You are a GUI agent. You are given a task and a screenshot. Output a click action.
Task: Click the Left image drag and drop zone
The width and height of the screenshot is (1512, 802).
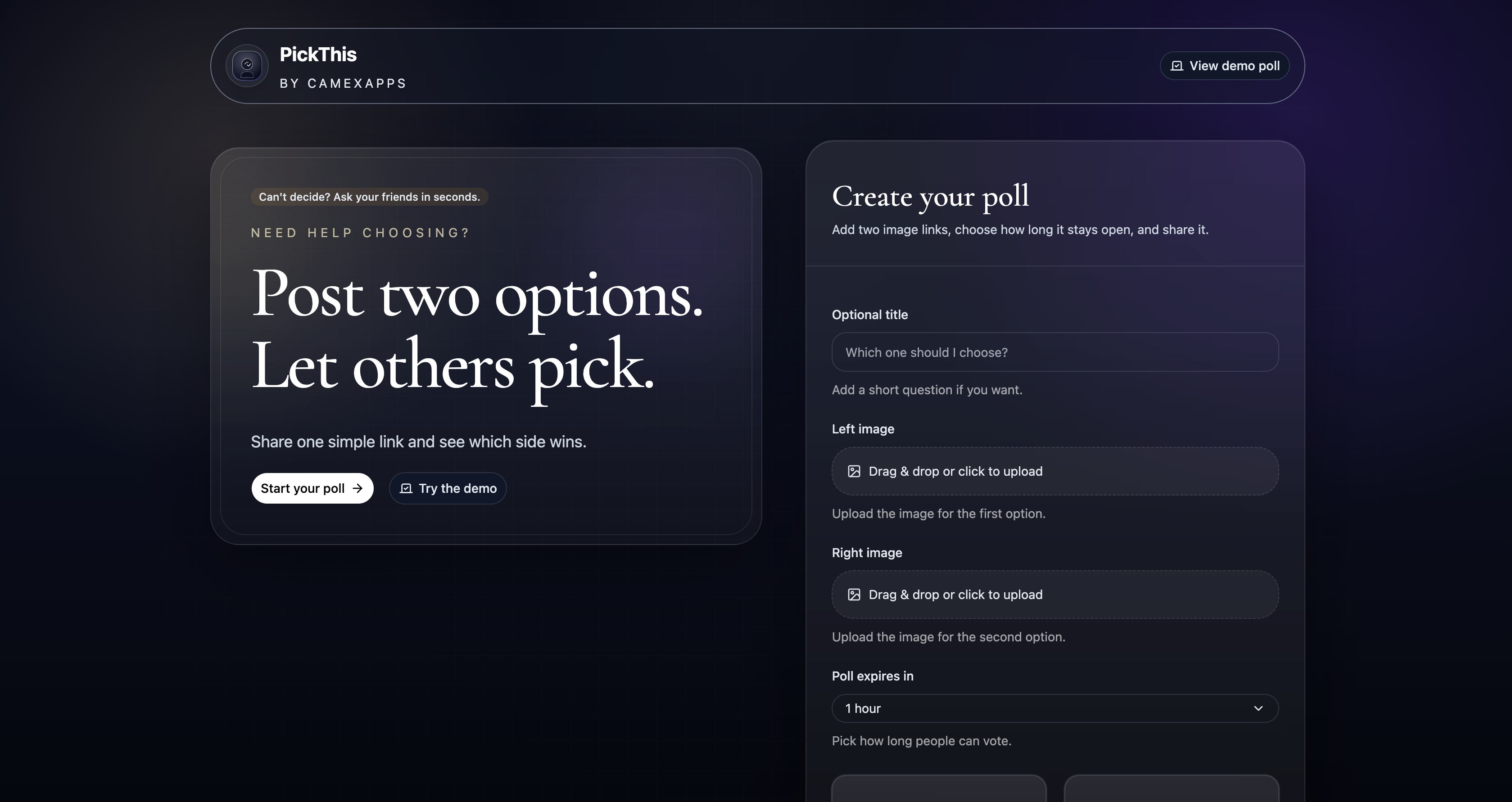pos(1055,470)
